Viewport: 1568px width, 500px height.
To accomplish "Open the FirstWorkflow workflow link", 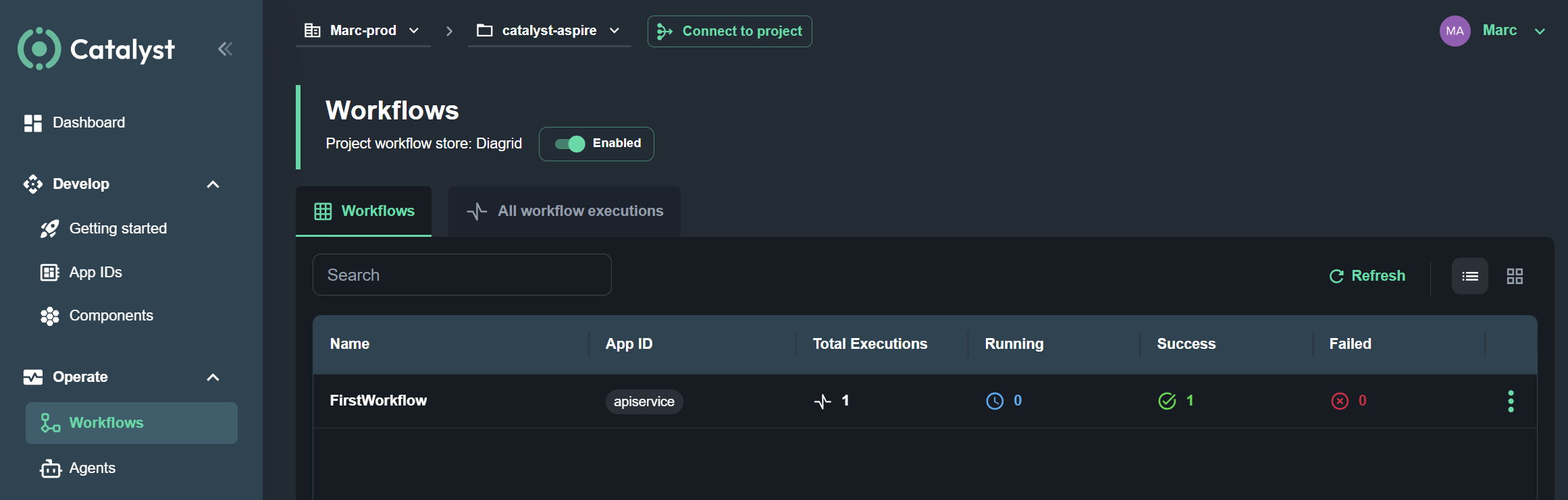I will [x=378, y=401].
